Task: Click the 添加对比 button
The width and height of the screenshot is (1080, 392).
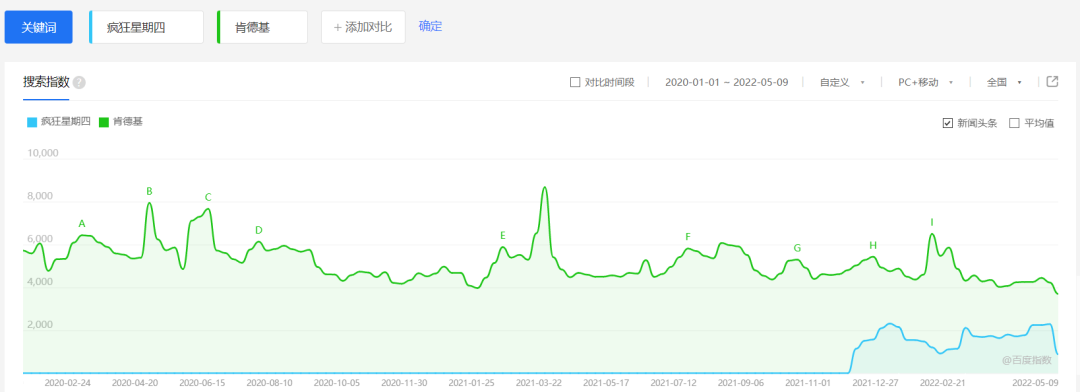Action: [x=363, y=28]
